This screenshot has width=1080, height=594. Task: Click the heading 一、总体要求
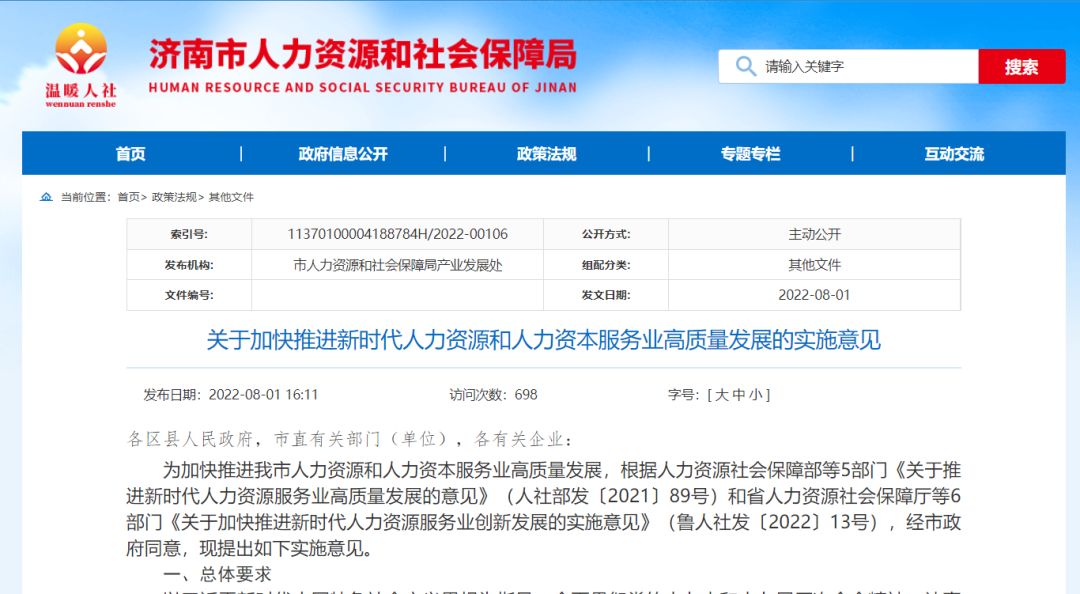[x=217, y=574]
